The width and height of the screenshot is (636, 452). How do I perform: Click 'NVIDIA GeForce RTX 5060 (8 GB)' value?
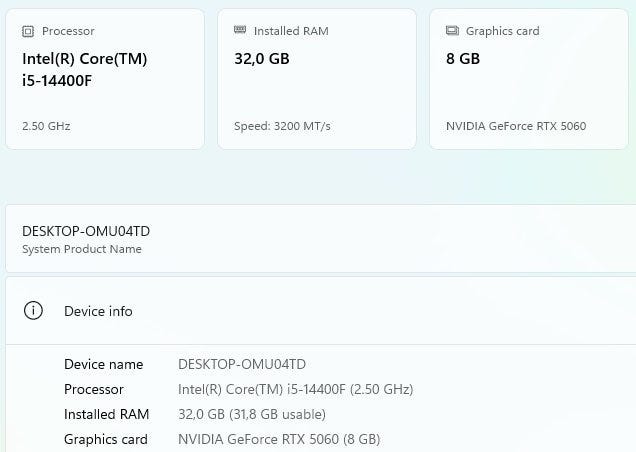coord(279,439)
